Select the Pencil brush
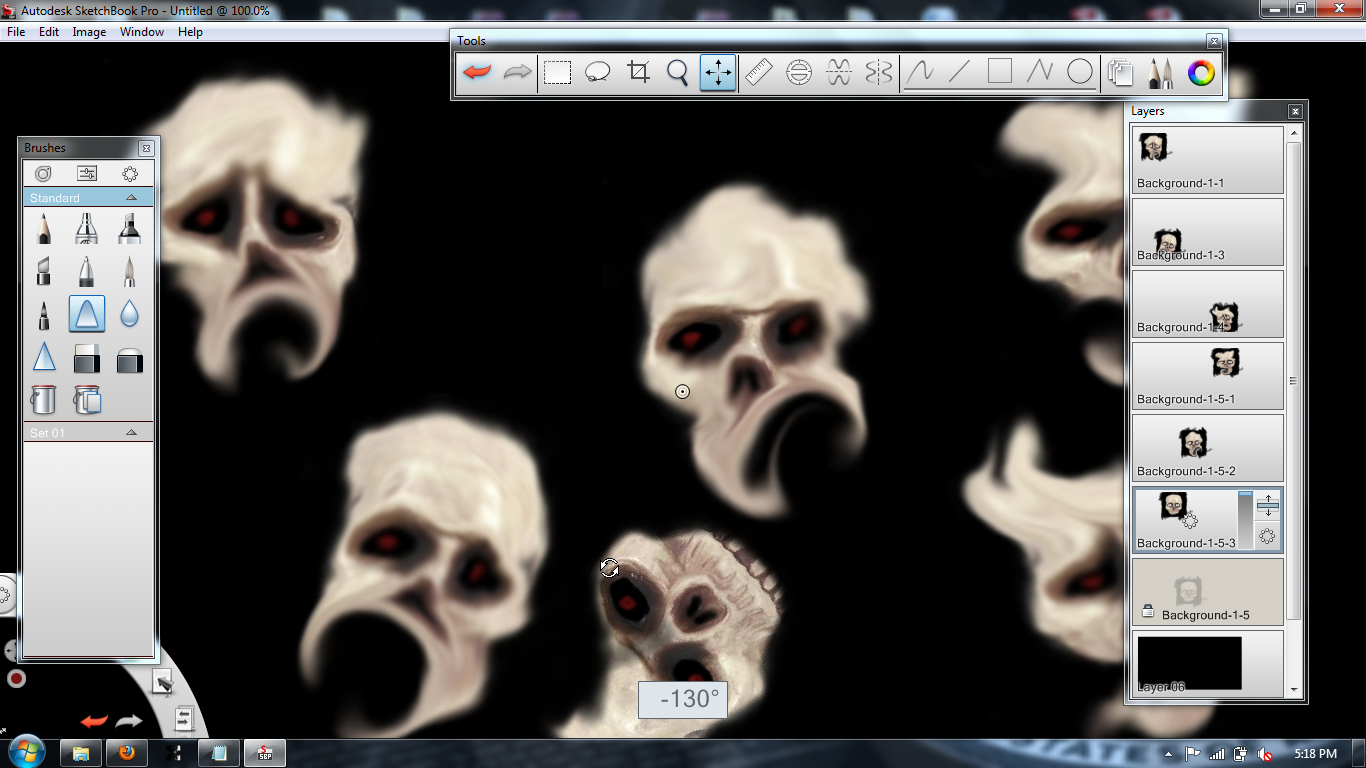1366x768 pixels. coord(44,228)
